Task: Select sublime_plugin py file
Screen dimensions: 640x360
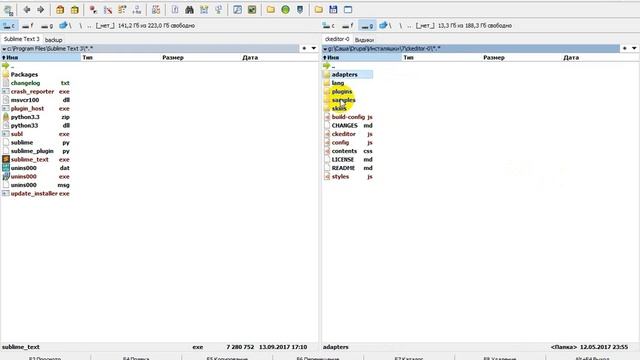Action: [x=36, y=151]
